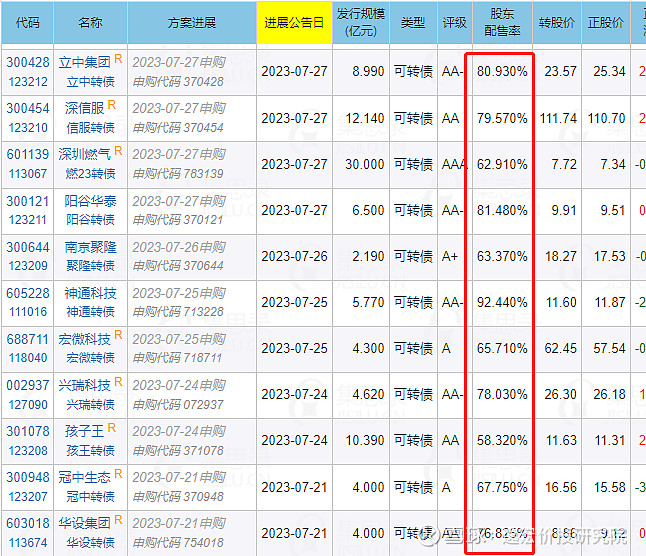
Task: Select 申购代码 371078 text
Action: point(178,451)
